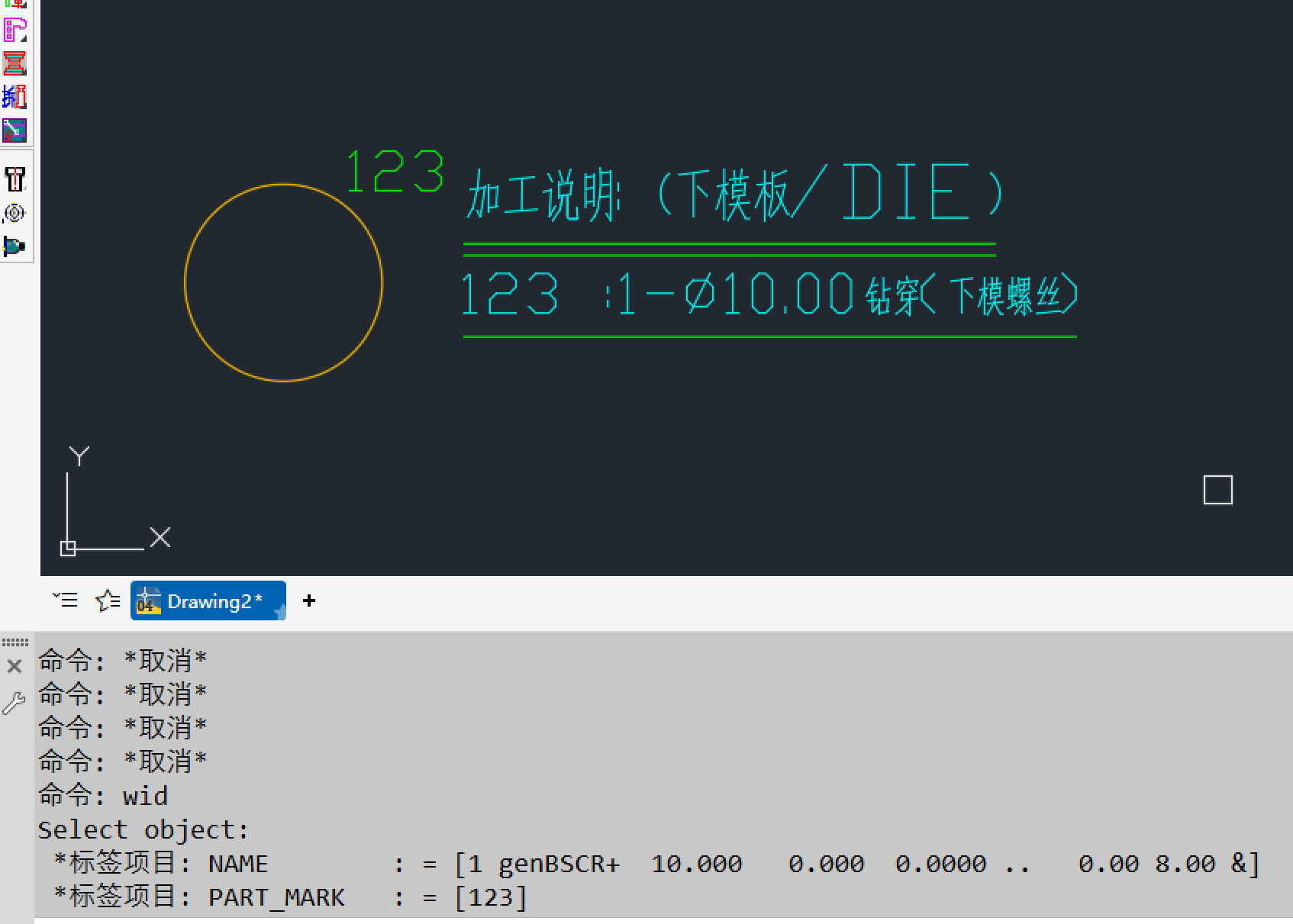Select the green 123 label near circle
The height and width of the screenshot is (924, 1293).
click(395, 171)
